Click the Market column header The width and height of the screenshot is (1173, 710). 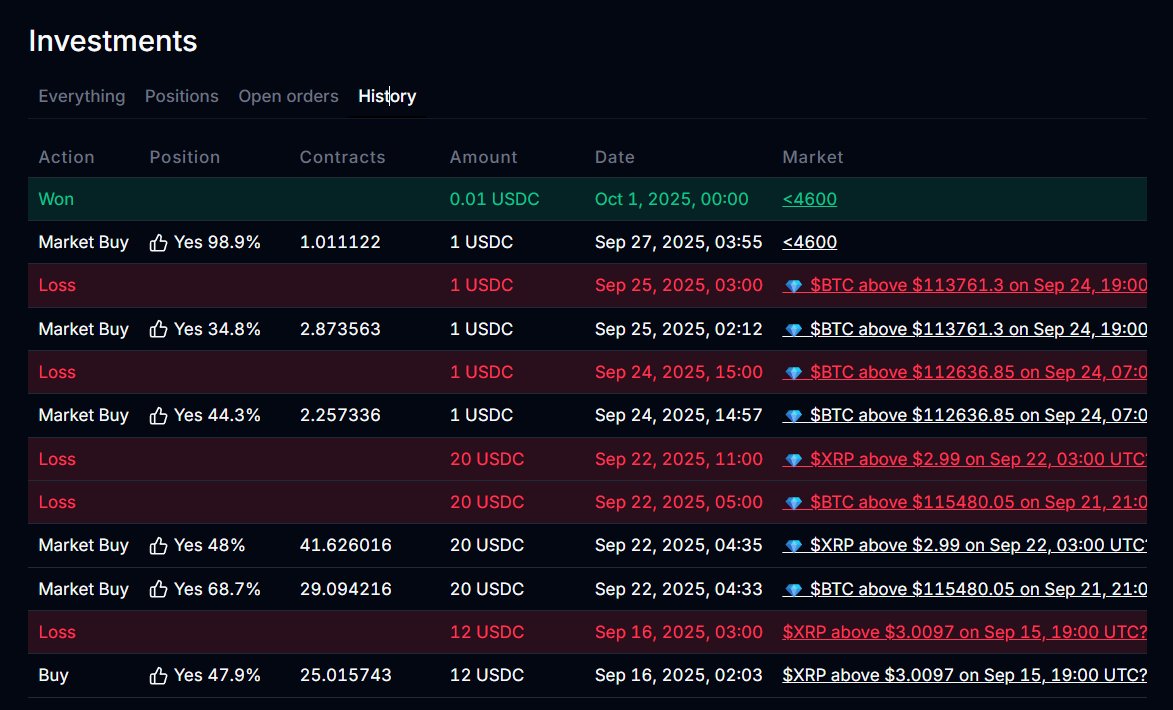pyautogui.click(x=813, y=157)
